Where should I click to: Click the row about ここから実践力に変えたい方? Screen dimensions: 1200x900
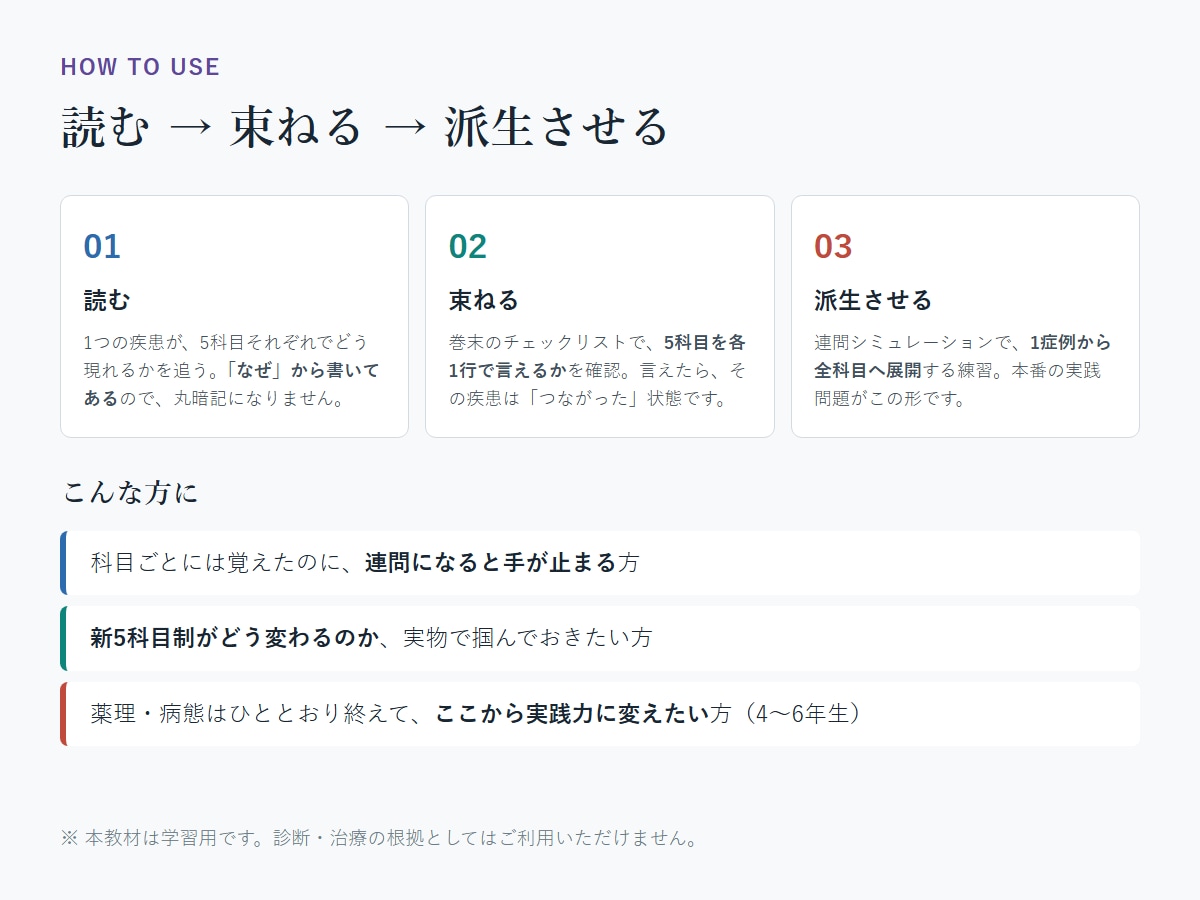pyautogui.click(x=600, y=714)
